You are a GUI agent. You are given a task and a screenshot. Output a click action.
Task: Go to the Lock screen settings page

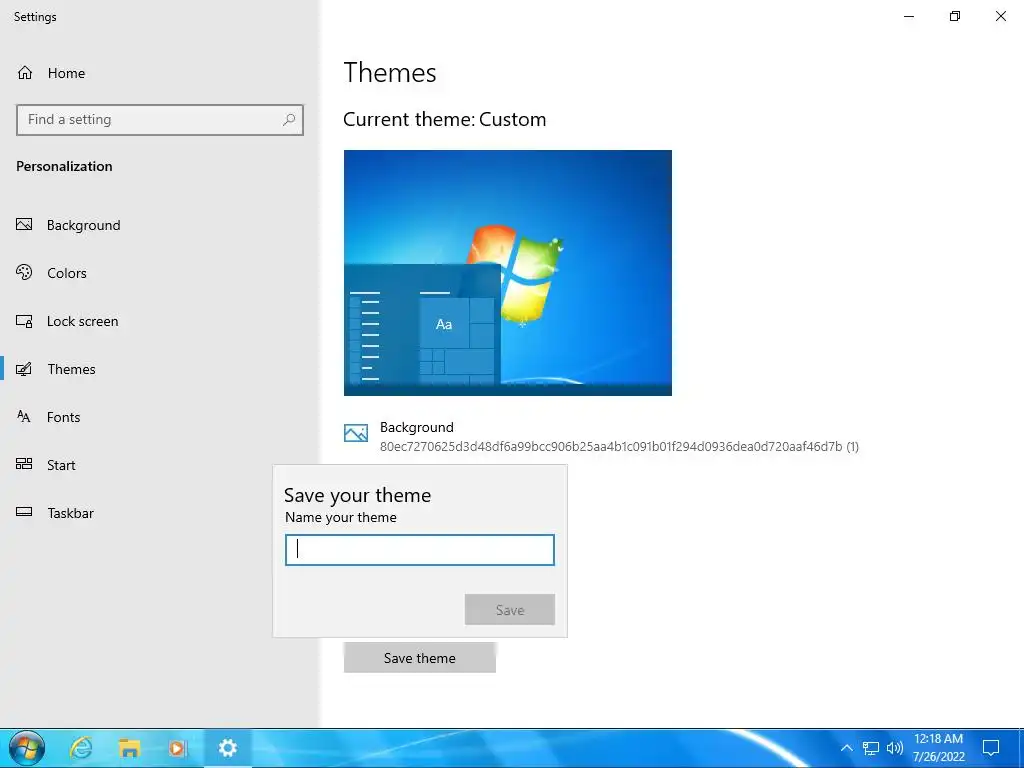point(159,321)
